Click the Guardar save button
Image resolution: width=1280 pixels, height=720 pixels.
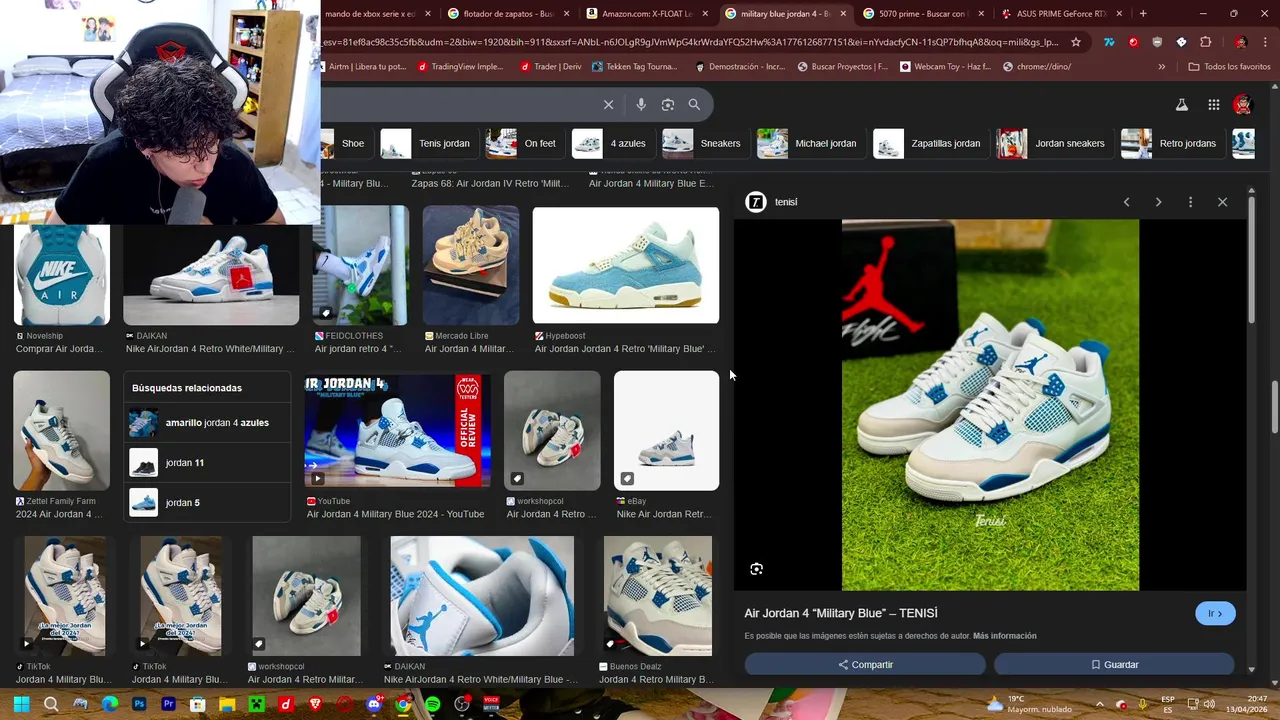[1114, 665]
